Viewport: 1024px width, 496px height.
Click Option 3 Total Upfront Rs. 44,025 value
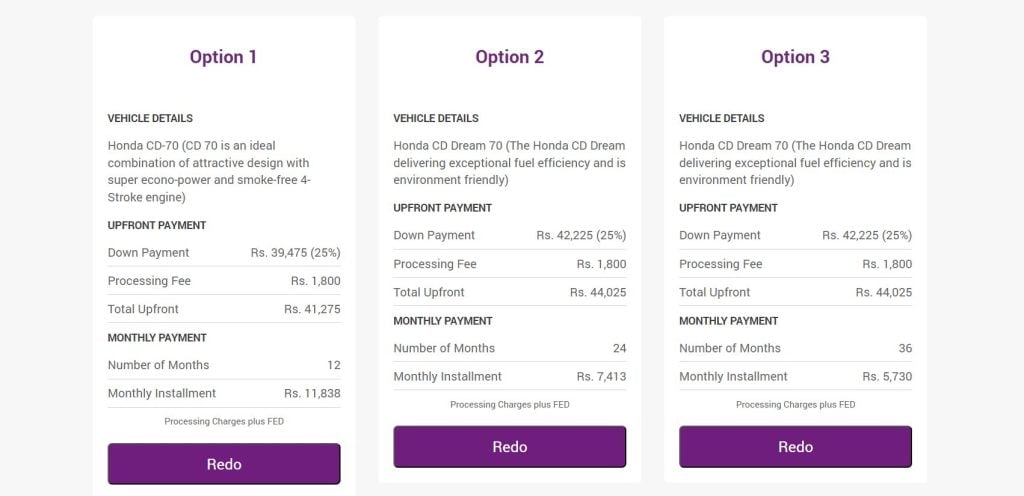click(884, 292)
